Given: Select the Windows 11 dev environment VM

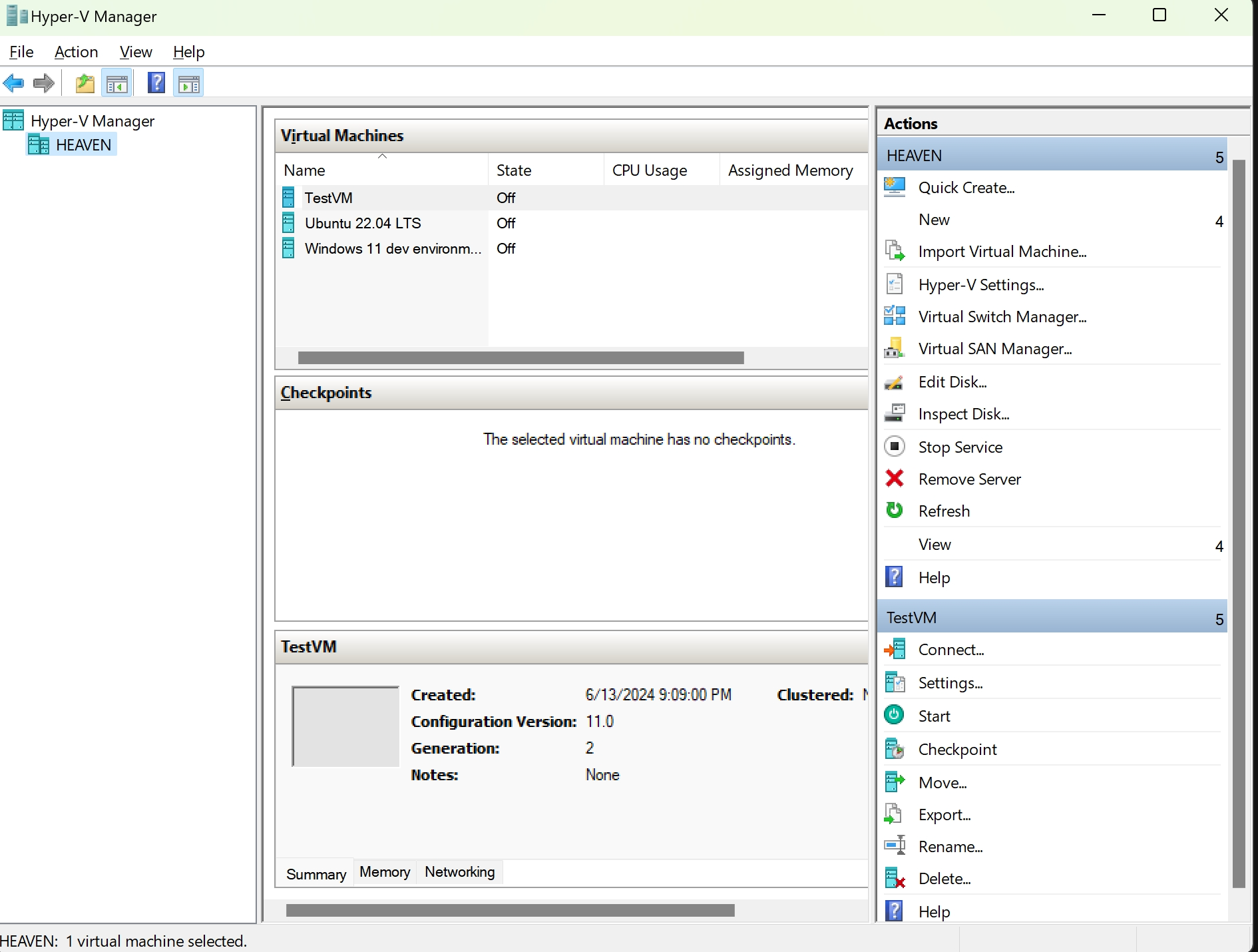Looking at the screenshot, I should point(572,248).
